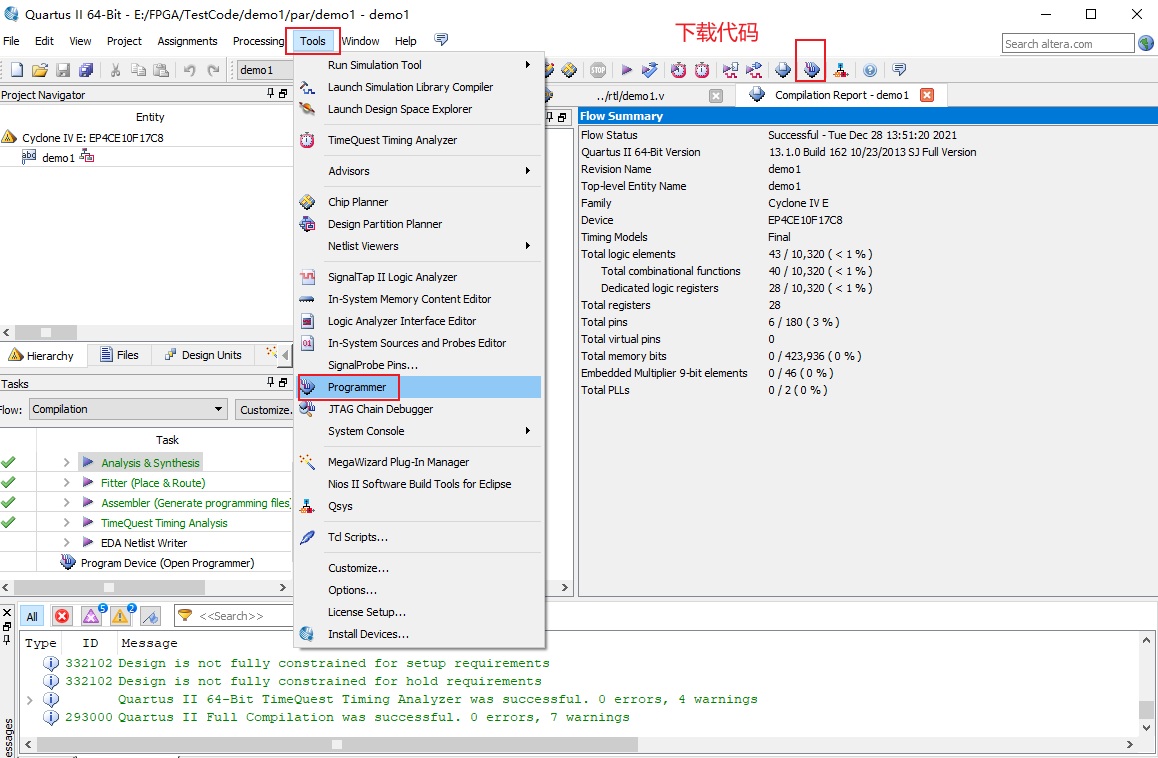The height and width of the screenshot is (758, 1158).
Task: Pin the Project Navigator panel
Action: (x=270, y=94)
